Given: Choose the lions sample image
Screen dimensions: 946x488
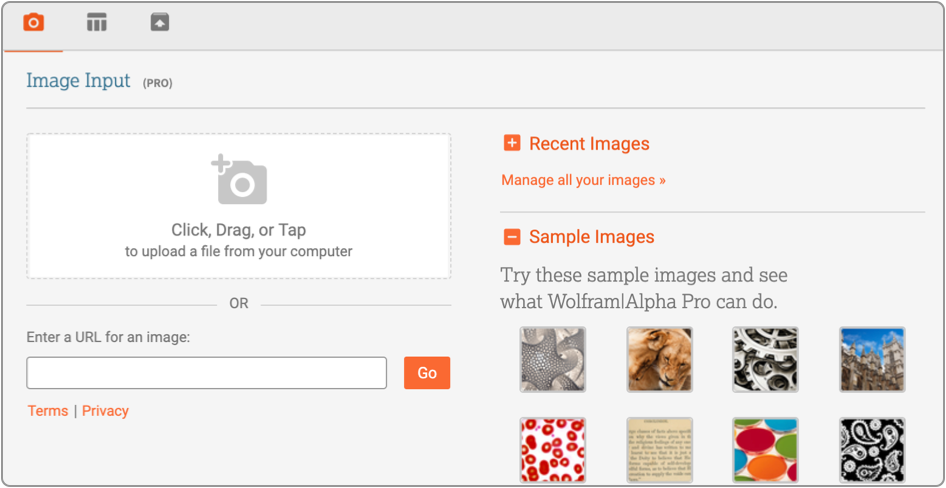Looking at the screenshot, I should coord(659,360).
